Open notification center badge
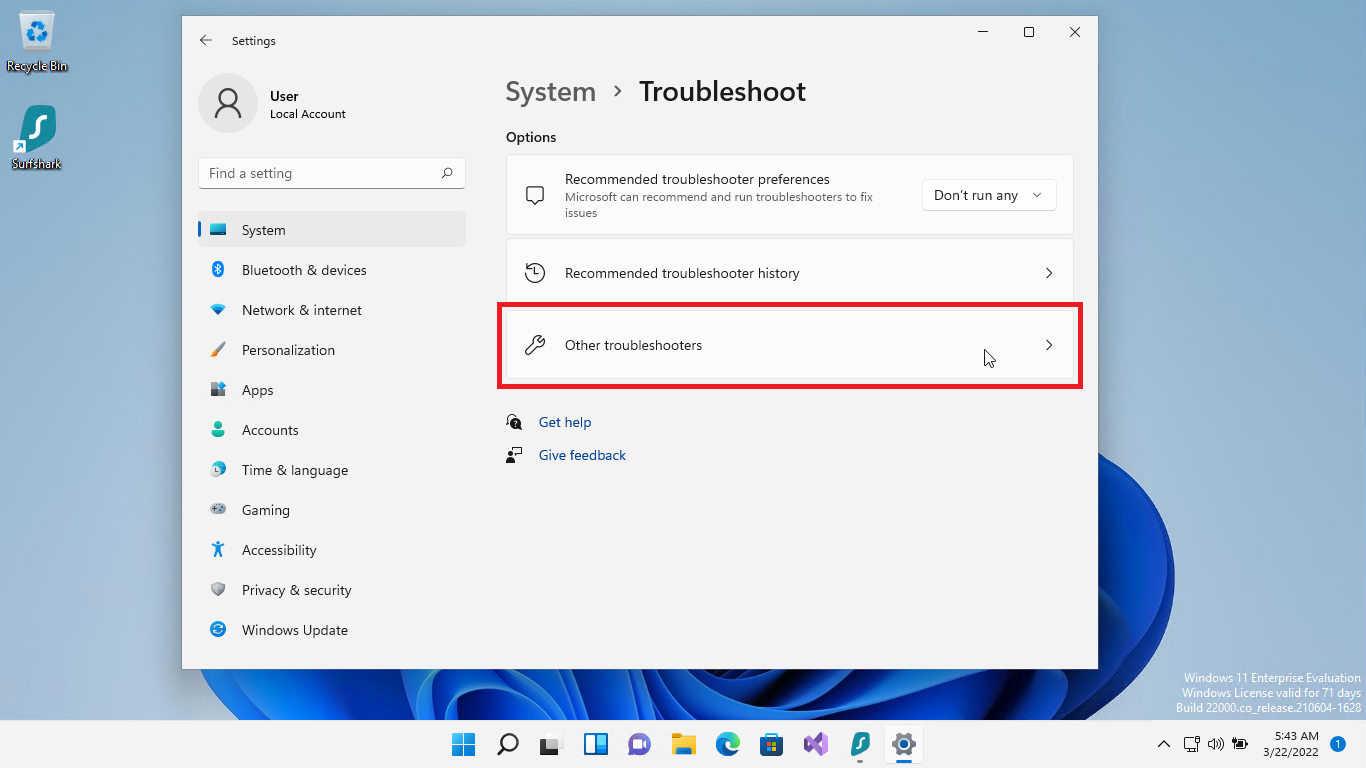The width and height of the screenshot is (1366, 768). click(1338, 744)
